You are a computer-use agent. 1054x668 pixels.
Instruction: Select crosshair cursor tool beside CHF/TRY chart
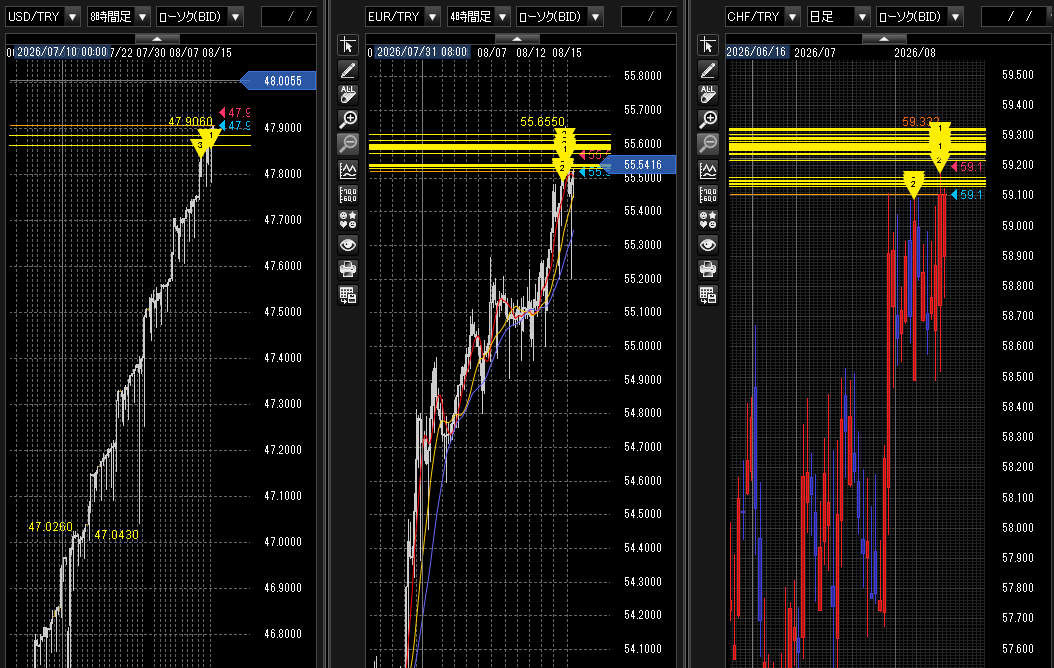(x=708, y=45)
